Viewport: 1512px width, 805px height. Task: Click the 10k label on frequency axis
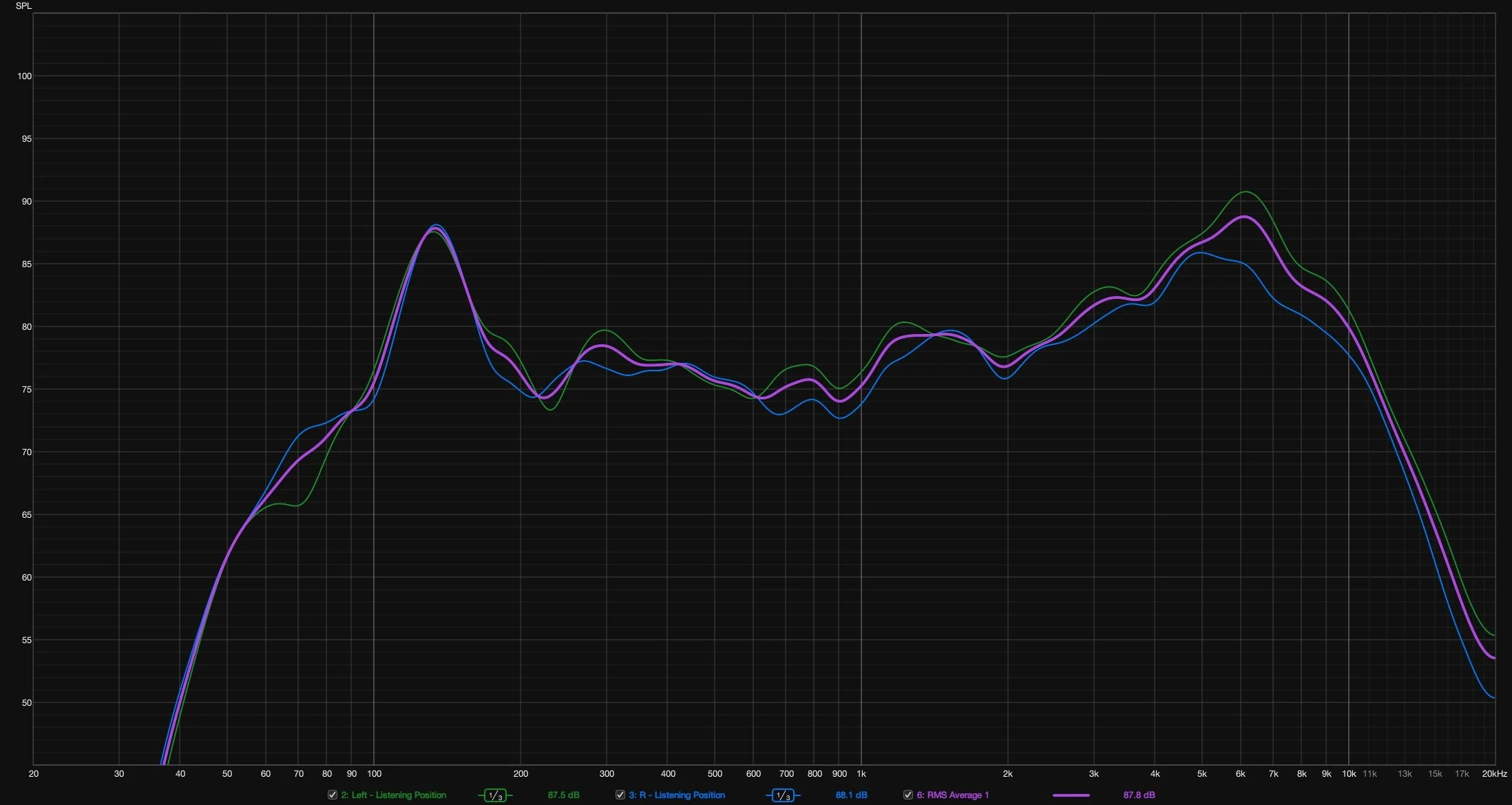(1348, 774)
